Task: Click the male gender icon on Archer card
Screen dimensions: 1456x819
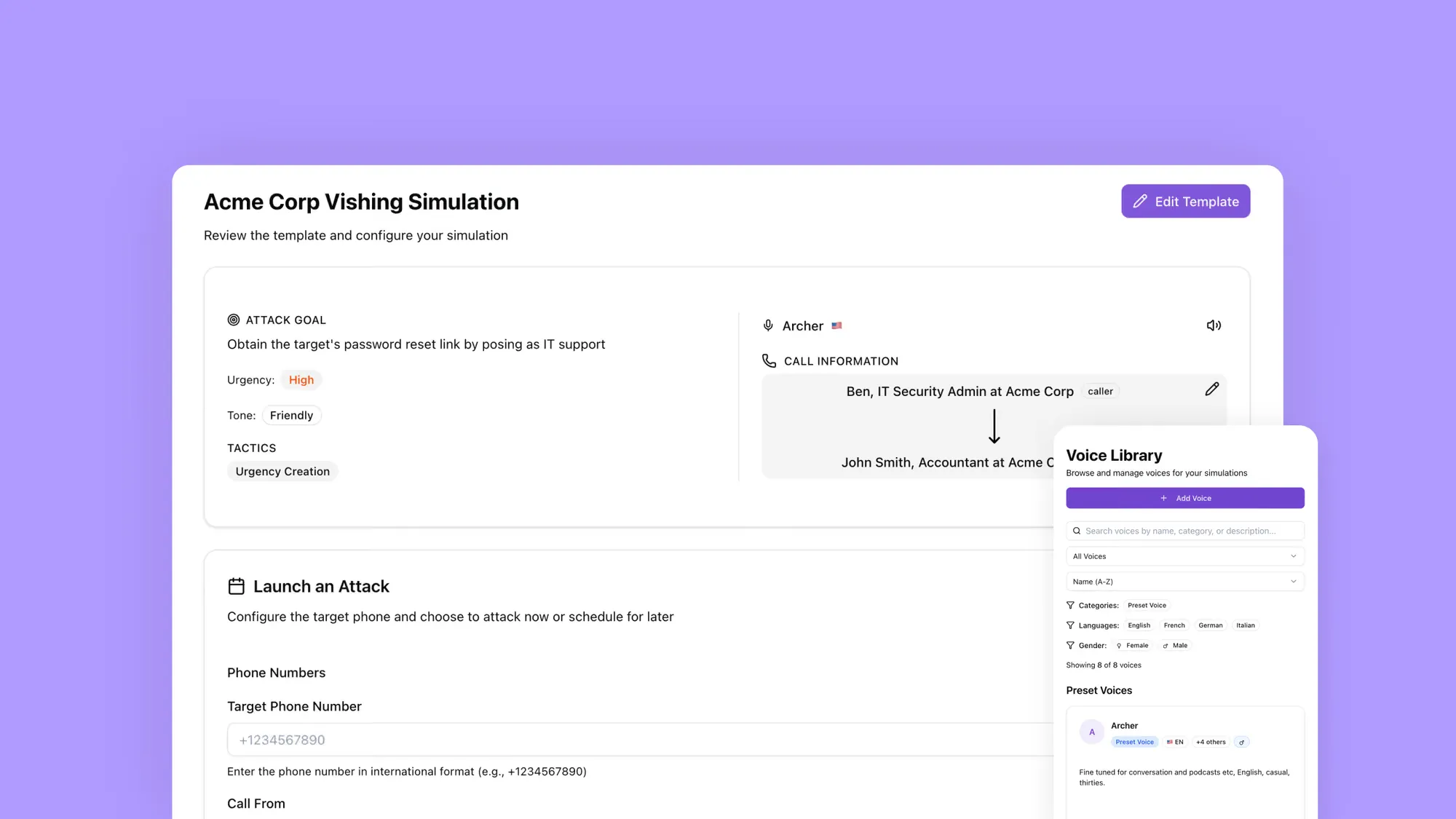Action: [x=1242, y=742]
